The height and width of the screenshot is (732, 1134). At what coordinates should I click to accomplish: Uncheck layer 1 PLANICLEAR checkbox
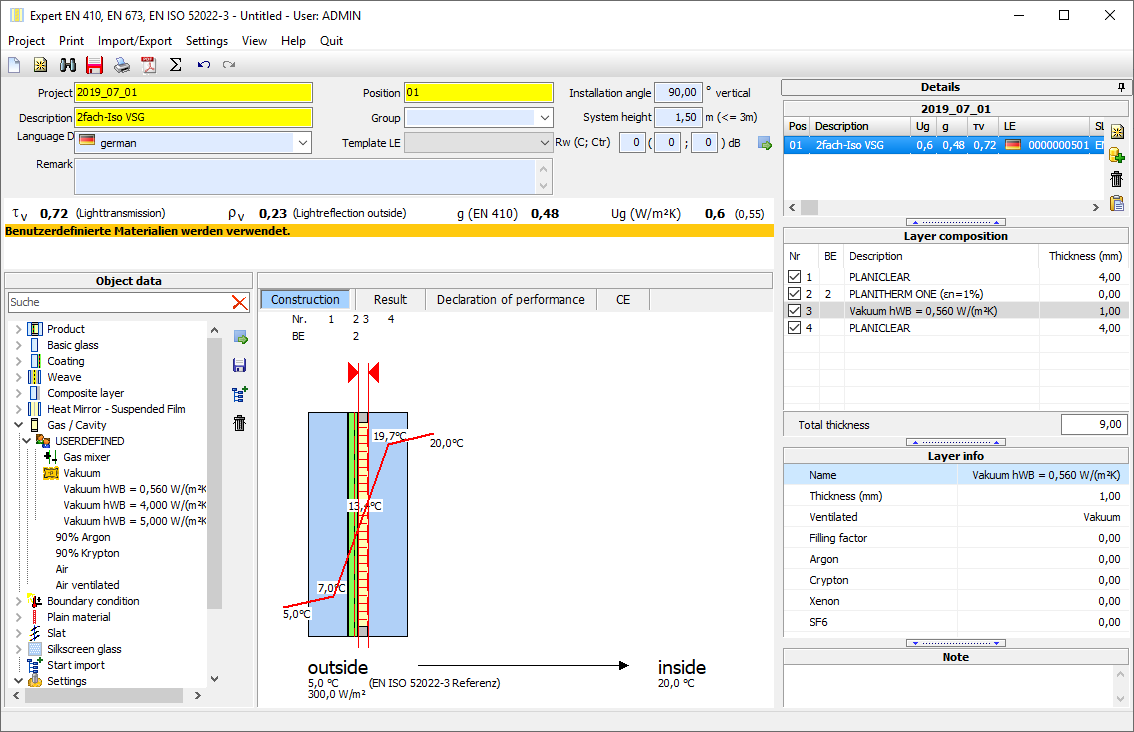tap(794, 277)
